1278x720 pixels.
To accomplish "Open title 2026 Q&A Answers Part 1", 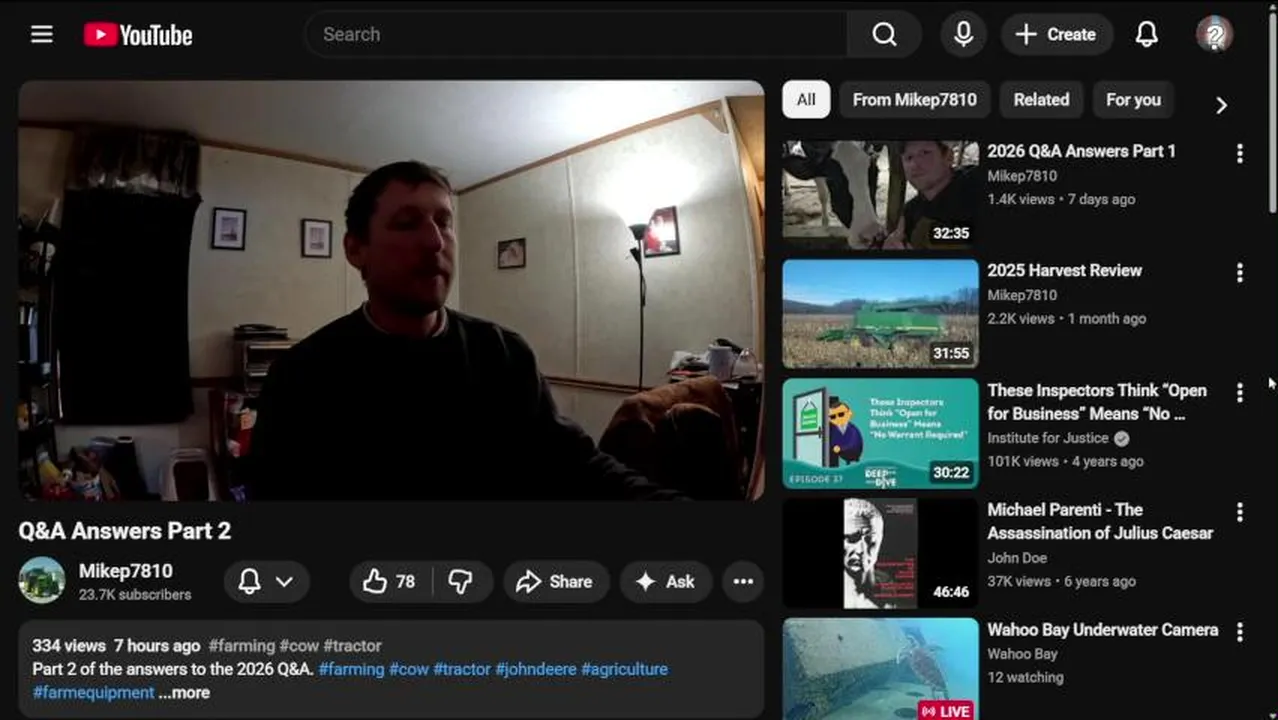I will click(1081, 151).
